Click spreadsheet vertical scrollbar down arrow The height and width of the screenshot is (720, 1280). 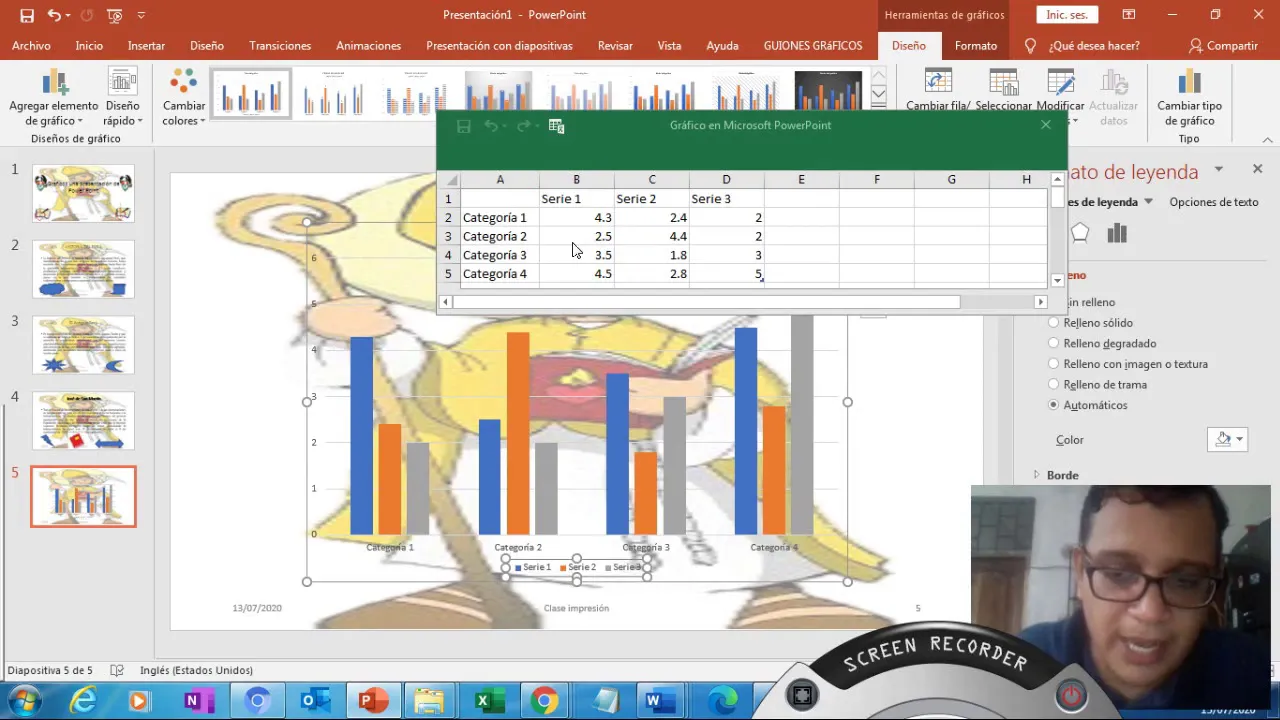[x=1057, y=281]
